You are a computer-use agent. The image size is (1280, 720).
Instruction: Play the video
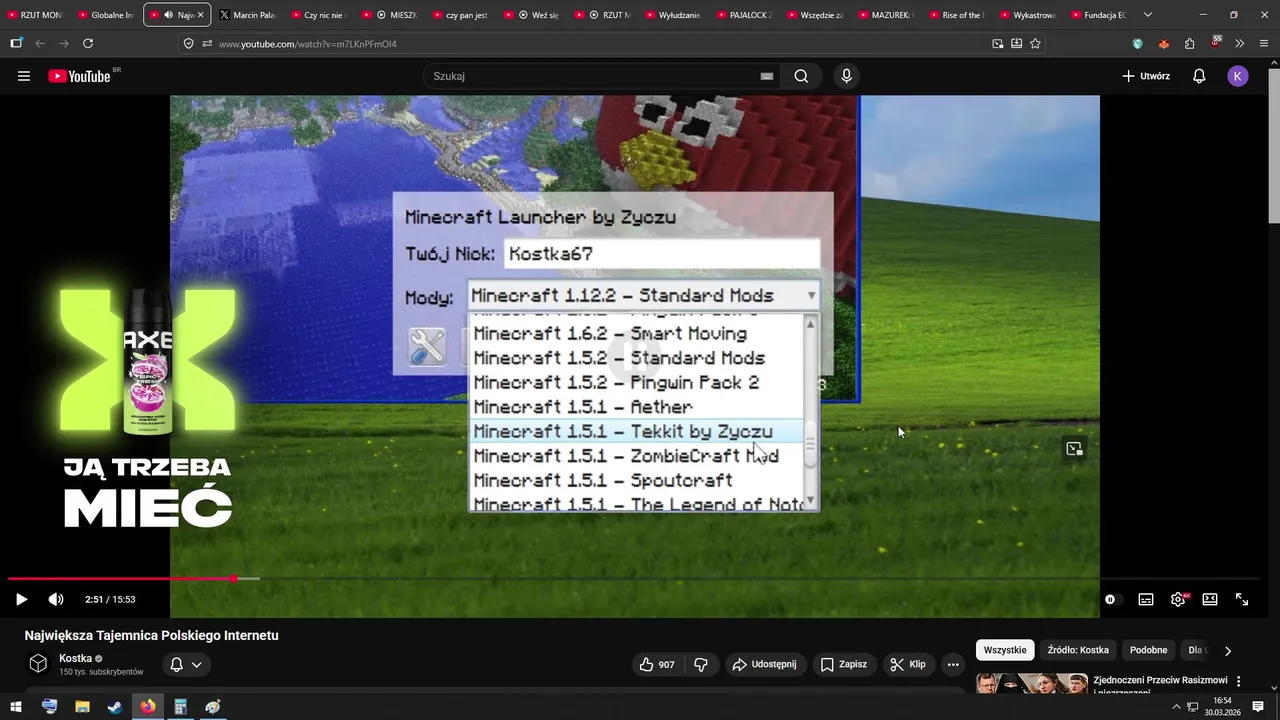coord(21,599)
